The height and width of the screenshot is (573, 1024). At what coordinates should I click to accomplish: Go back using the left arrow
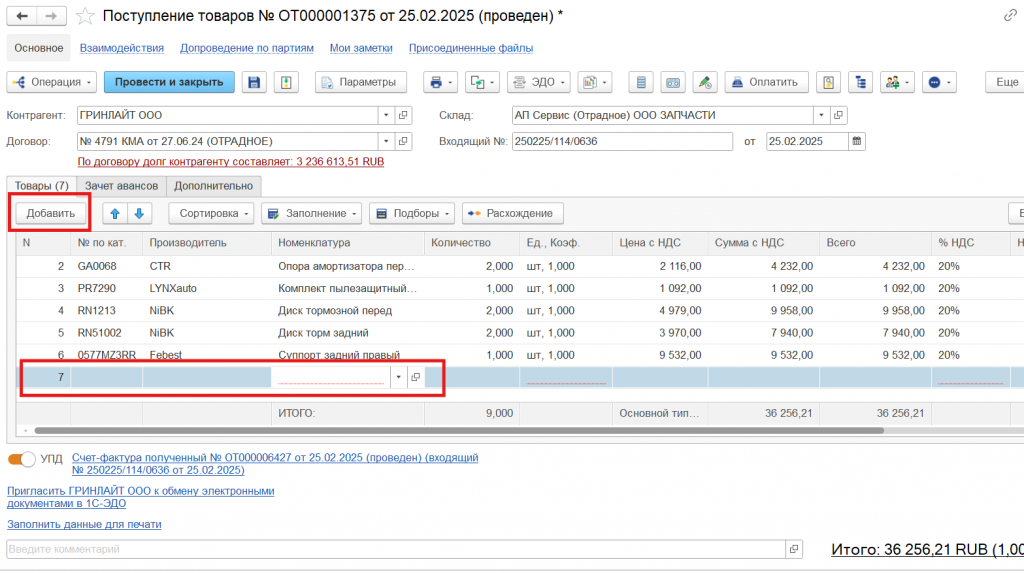22,16
